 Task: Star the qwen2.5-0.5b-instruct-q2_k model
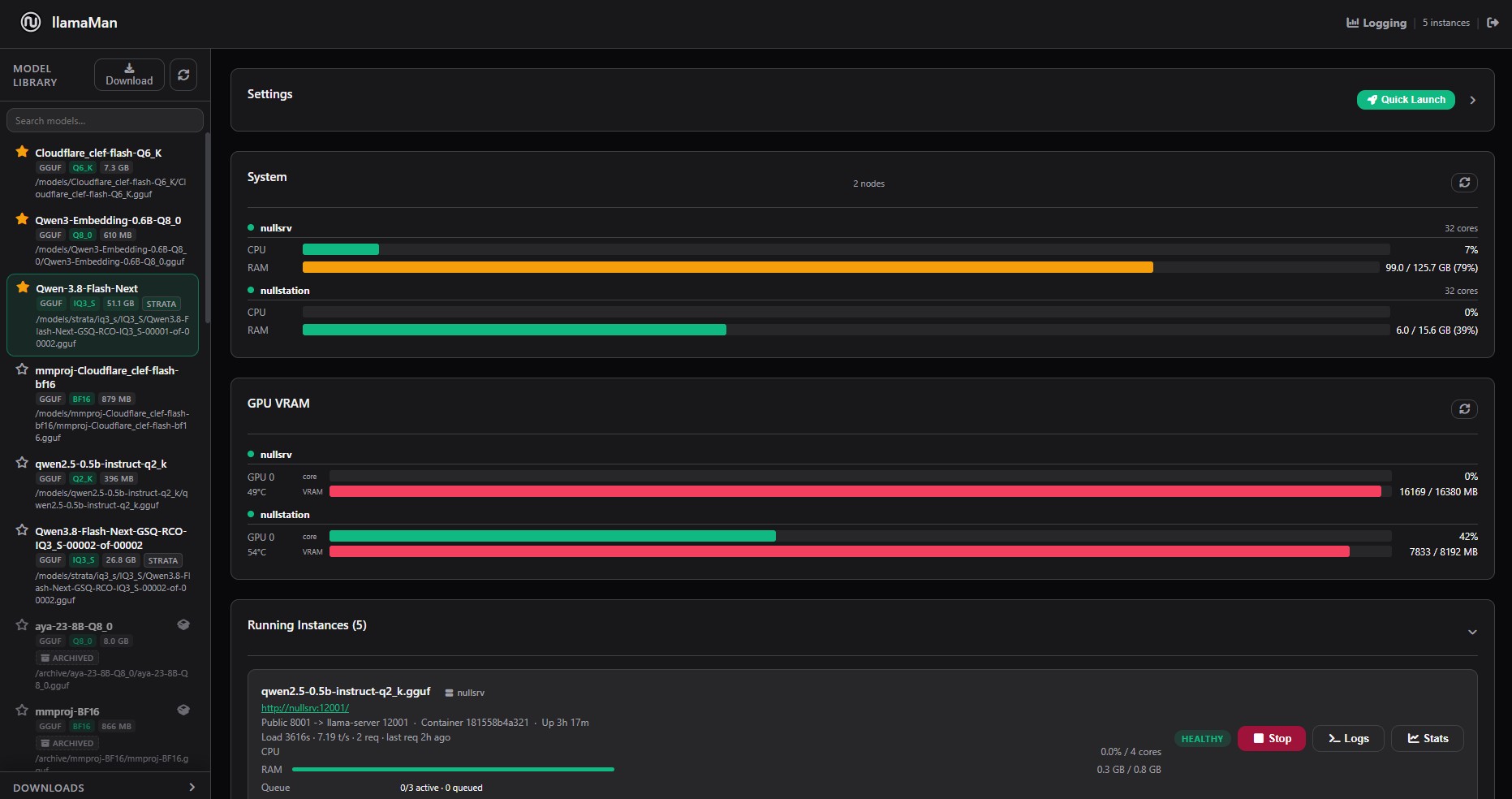(x=22, y=463)
